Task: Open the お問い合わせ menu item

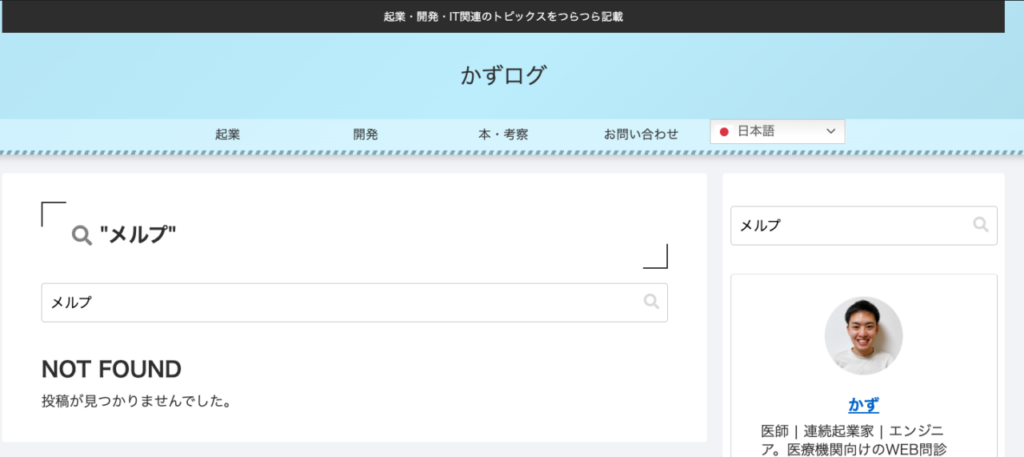Action: [641, 134]
